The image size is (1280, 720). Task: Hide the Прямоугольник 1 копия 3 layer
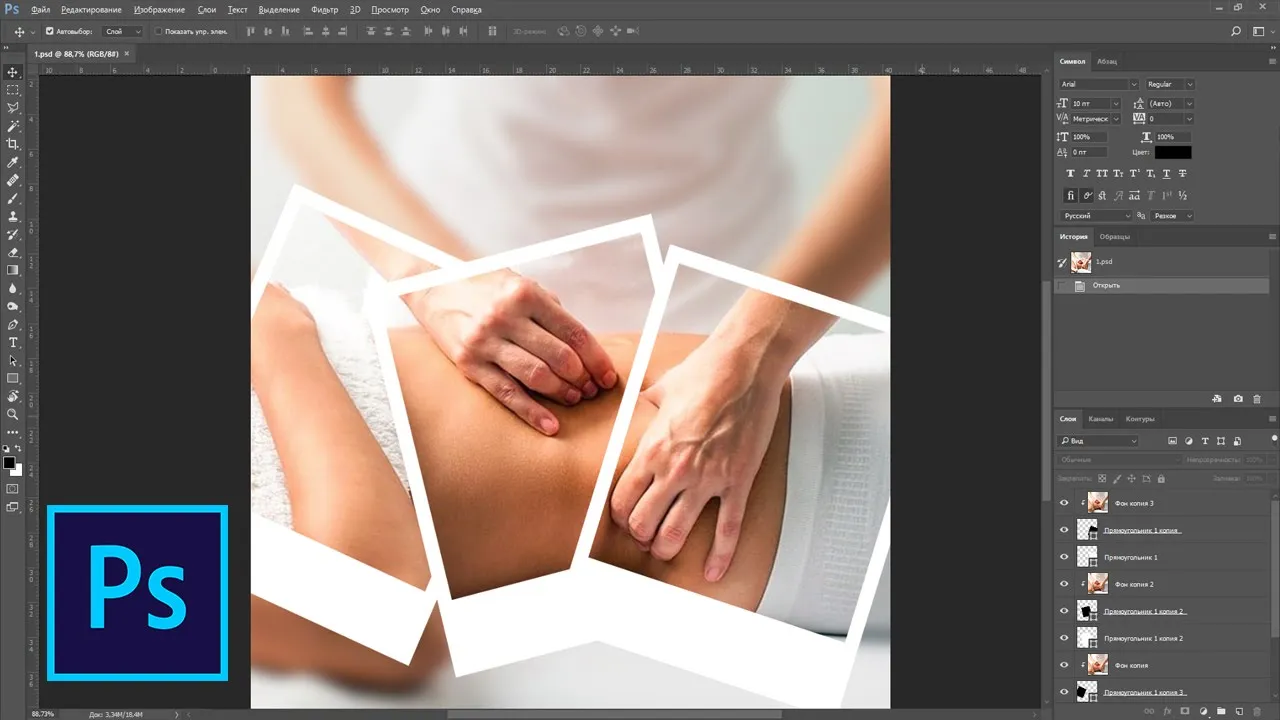[x=1064, y=692]
